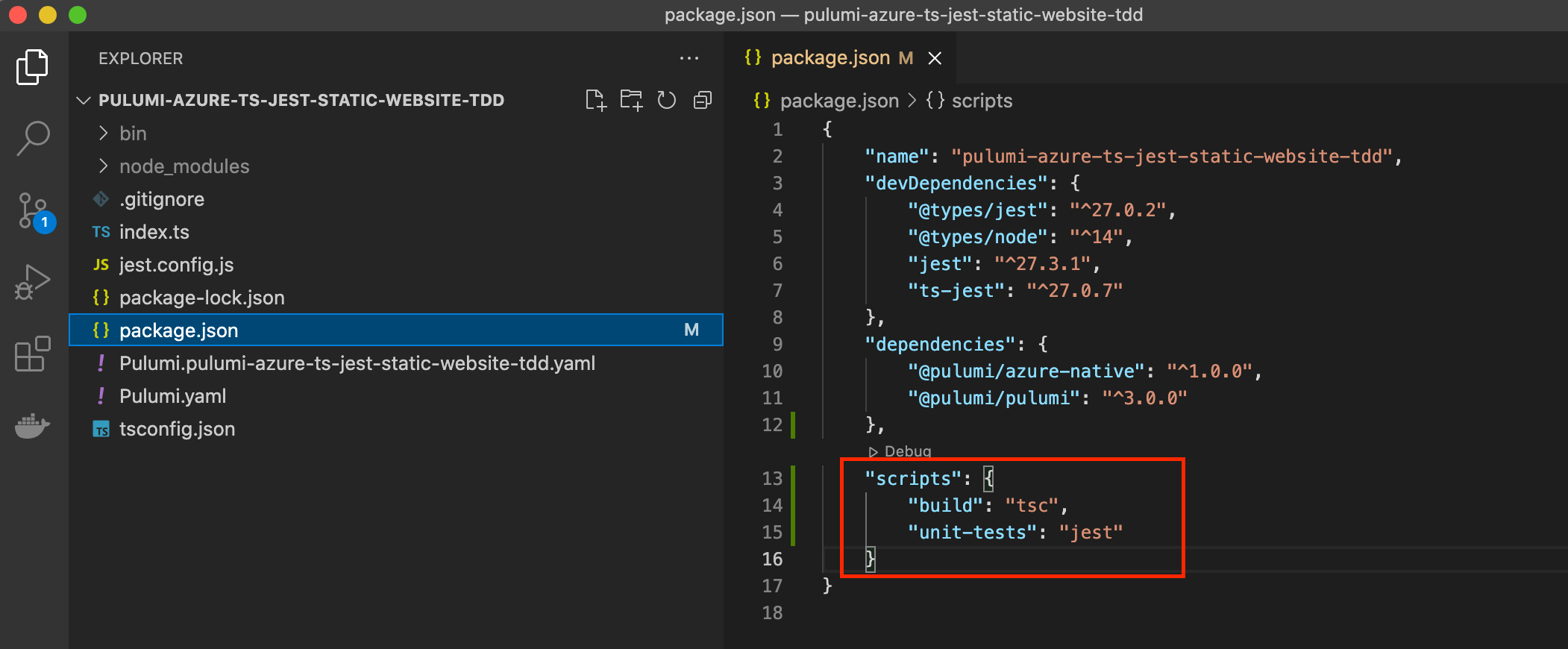Open Run and Debug view
The image size is (1568, 649).
(32, 282)
